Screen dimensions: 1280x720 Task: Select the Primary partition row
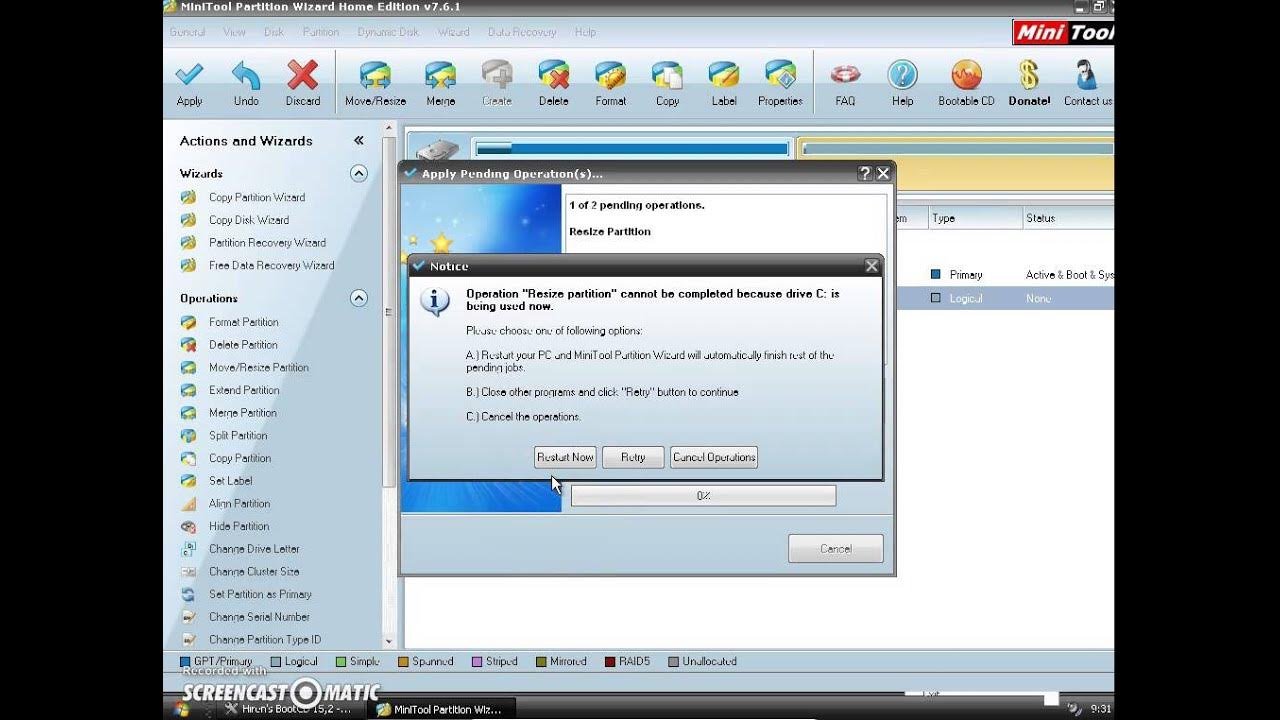(1005, 274)
